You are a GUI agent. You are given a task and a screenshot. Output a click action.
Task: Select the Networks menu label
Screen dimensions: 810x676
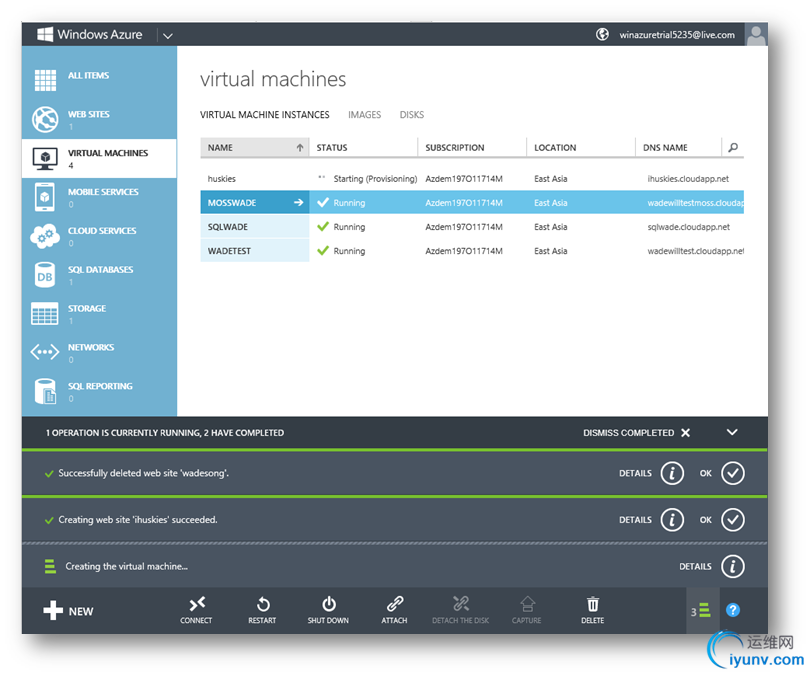coord(91,348)
